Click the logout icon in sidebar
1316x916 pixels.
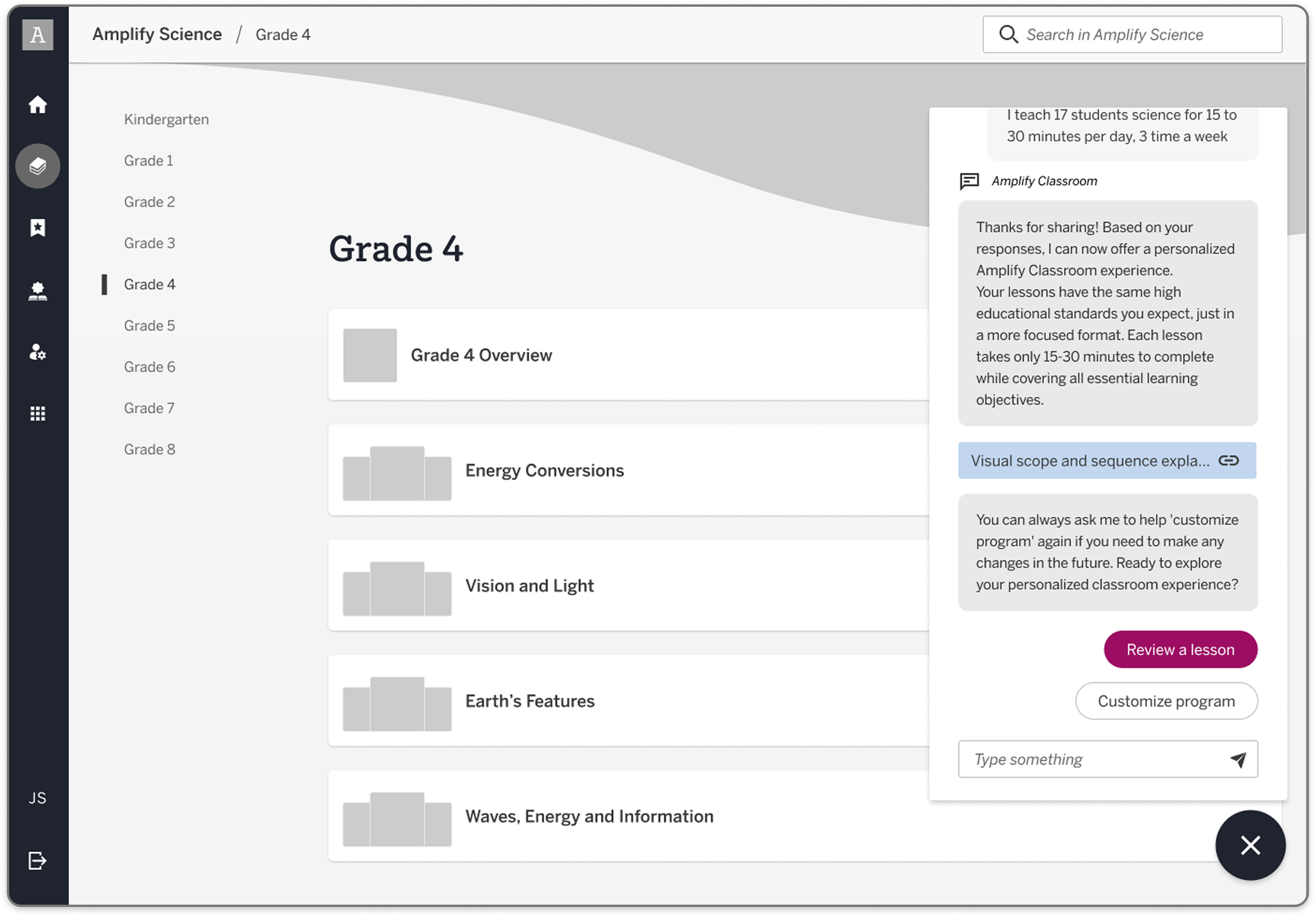pos(37,860)
